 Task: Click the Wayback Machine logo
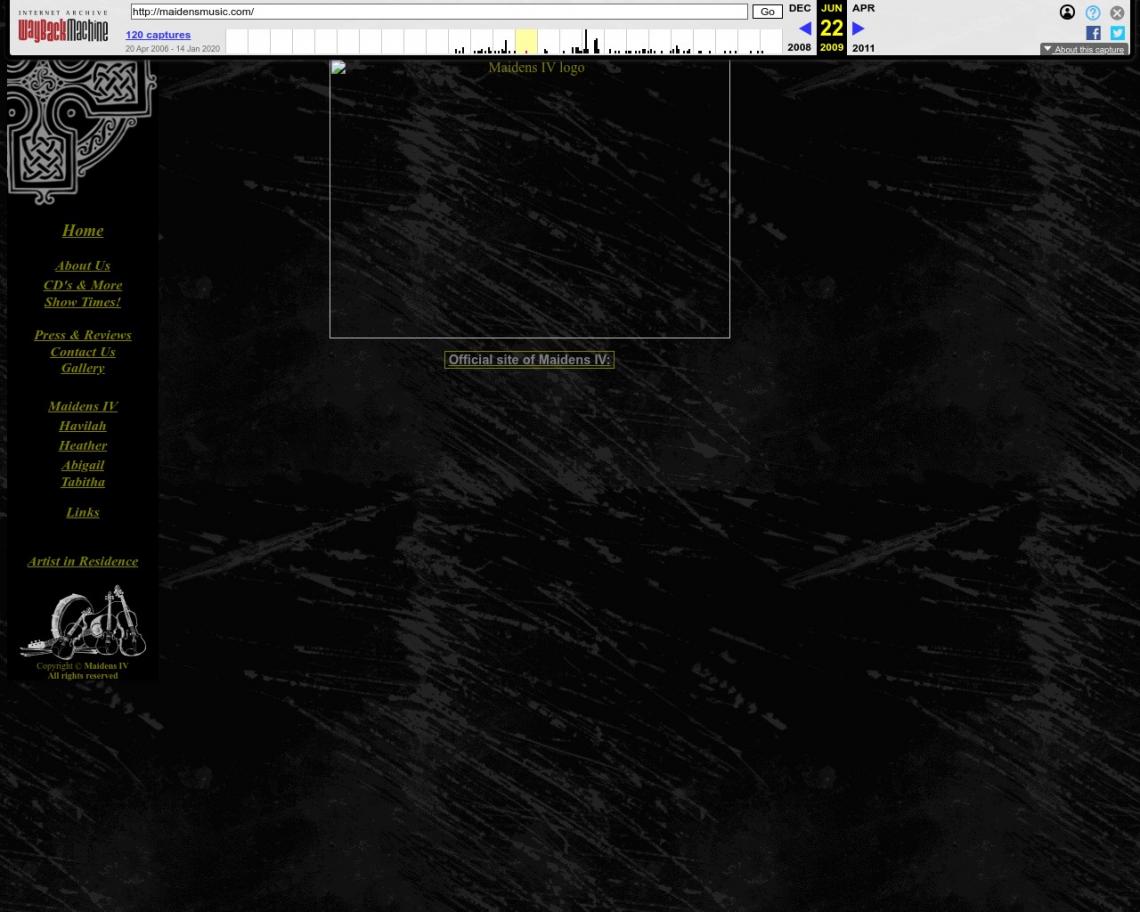pos(63,27)
